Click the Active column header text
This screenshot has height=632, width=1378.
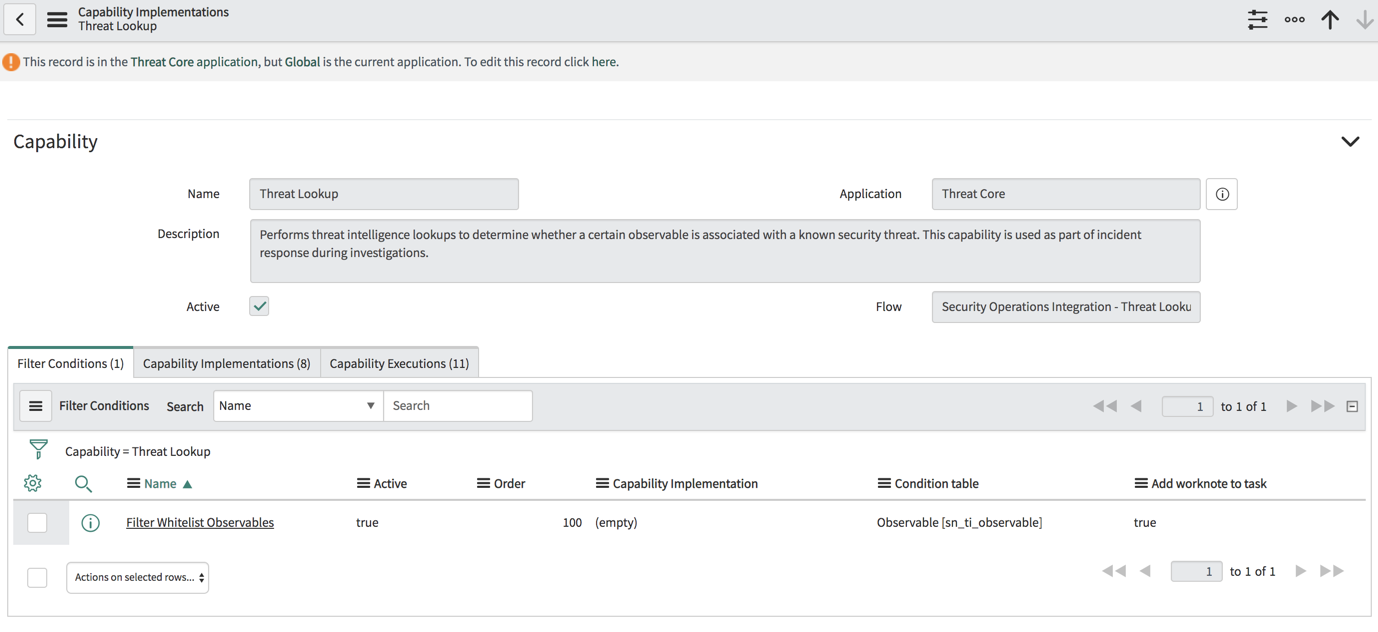click(390, 484)
